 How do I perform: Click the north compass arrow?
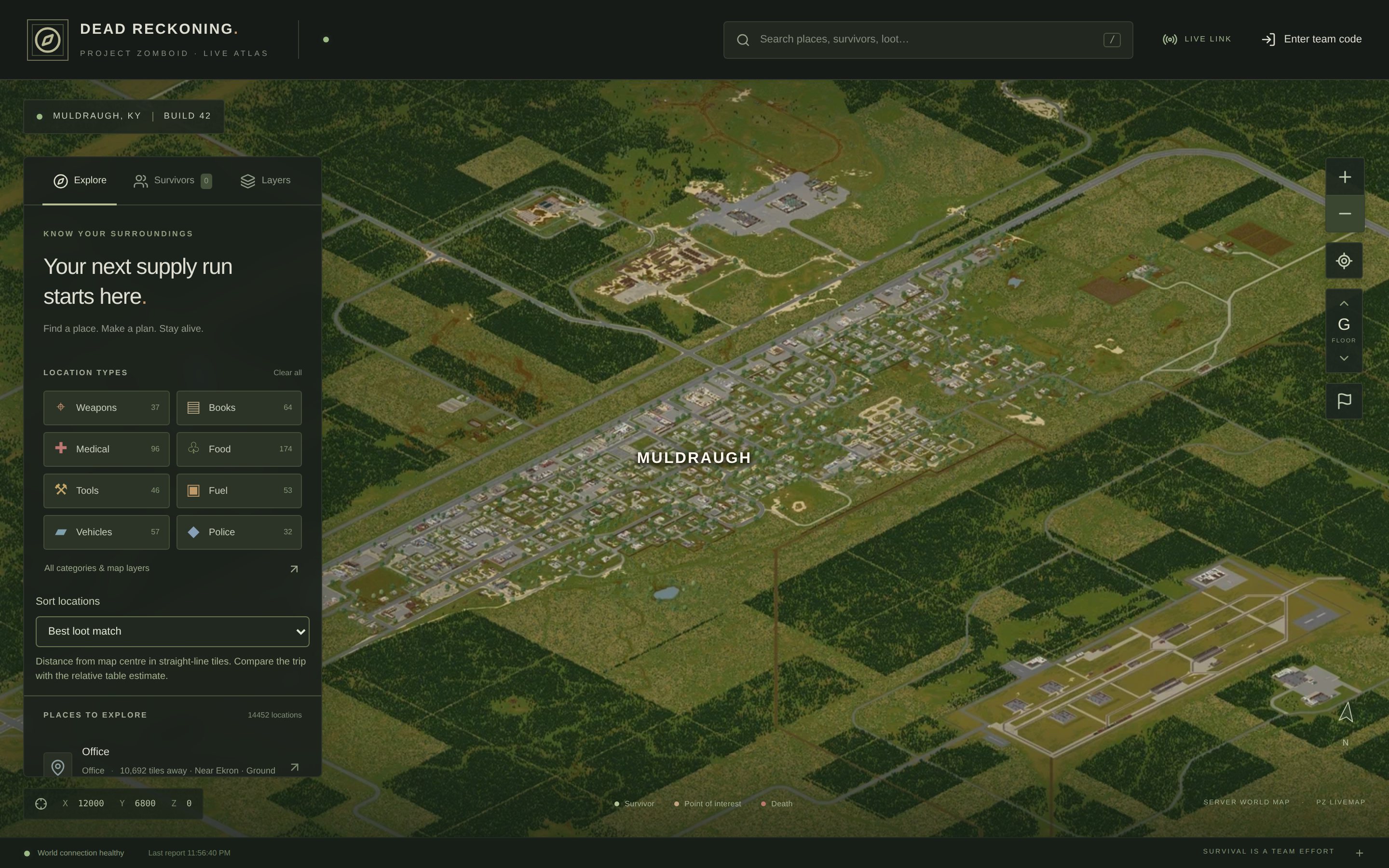[1346, 712]
